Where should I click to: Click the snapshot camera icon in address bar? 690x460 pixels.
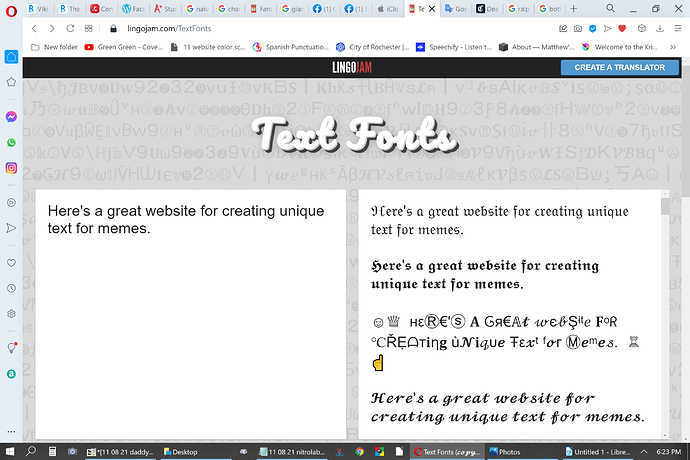[579, 29]
